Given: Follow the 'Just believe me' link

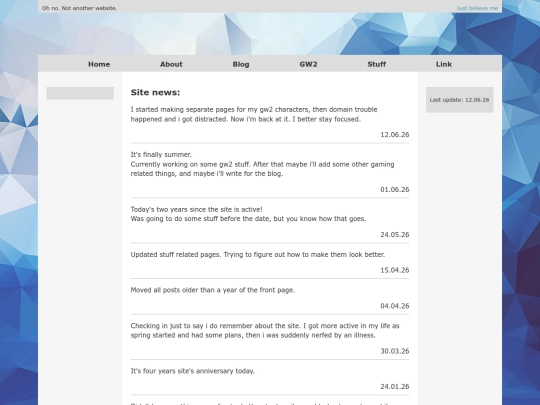Looking at the screenshot, I should 477,8.
